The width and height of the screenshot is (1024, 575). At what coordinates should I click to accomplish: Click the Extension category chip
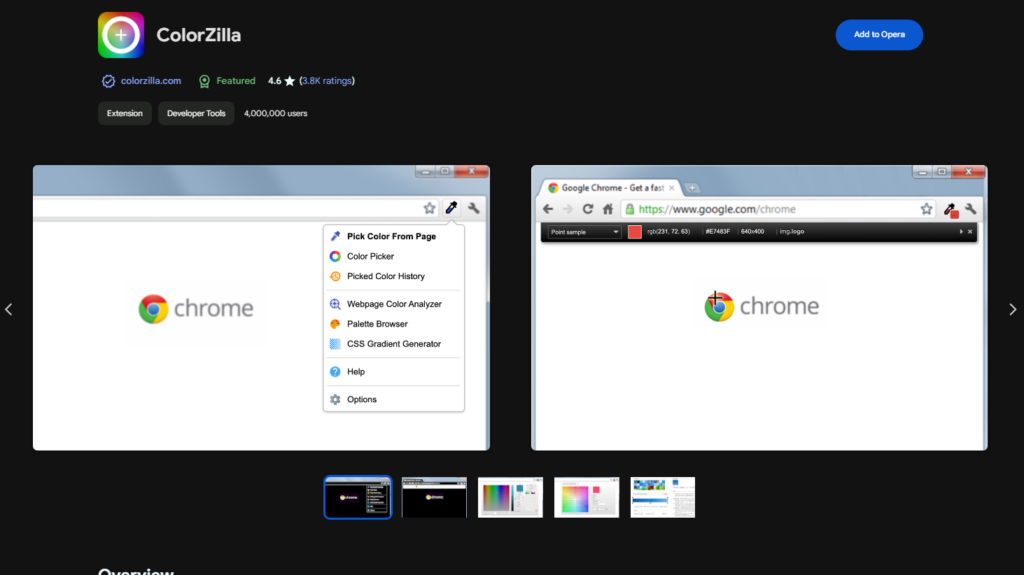(x=125, y=113)
